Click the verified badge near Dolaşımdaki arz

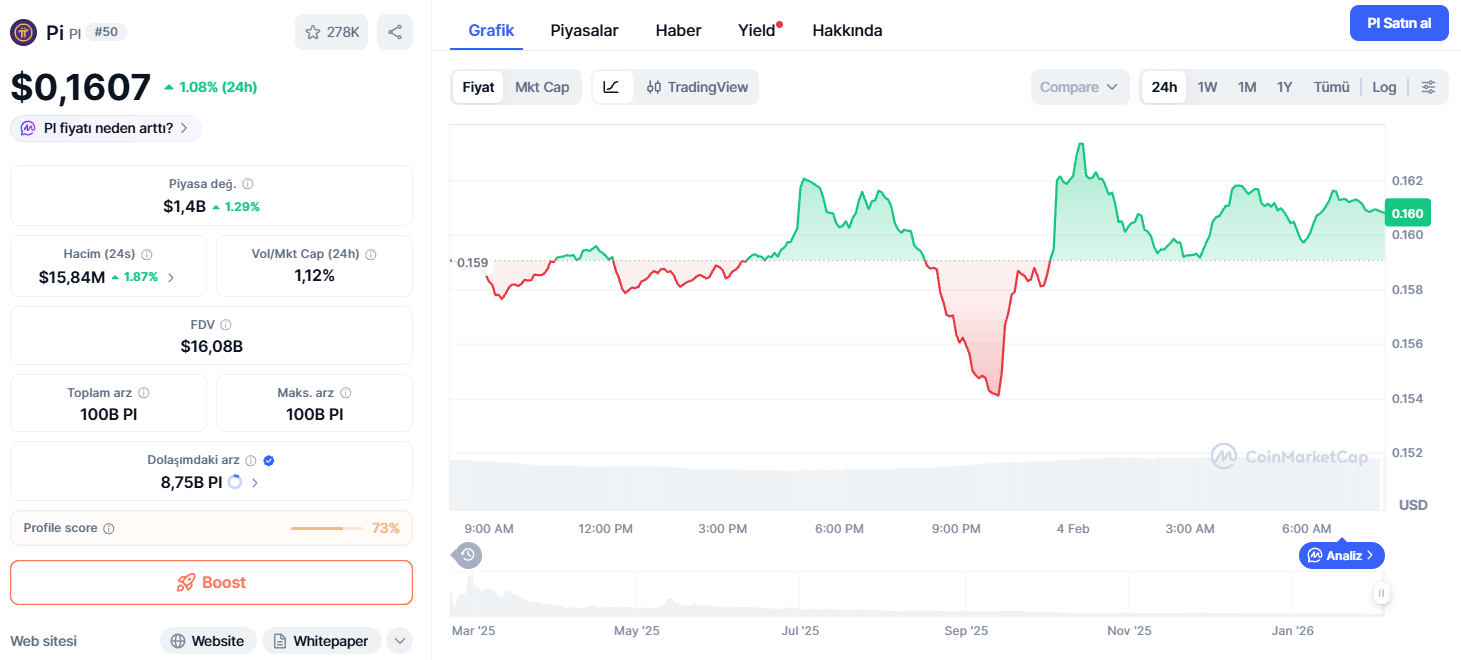269,461
